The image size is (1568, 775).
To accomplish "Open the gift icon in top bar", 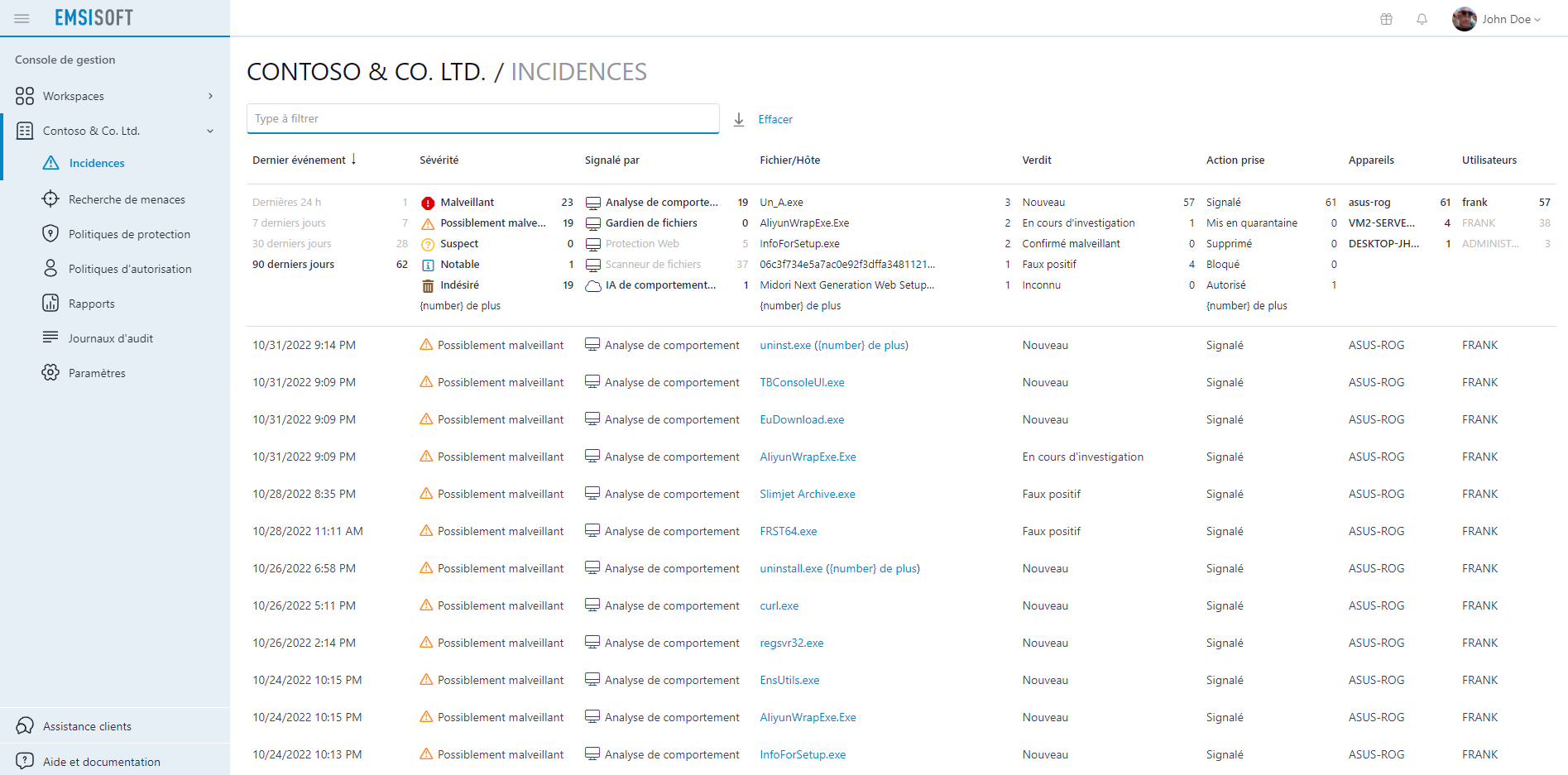I will tap(1387, 19).
